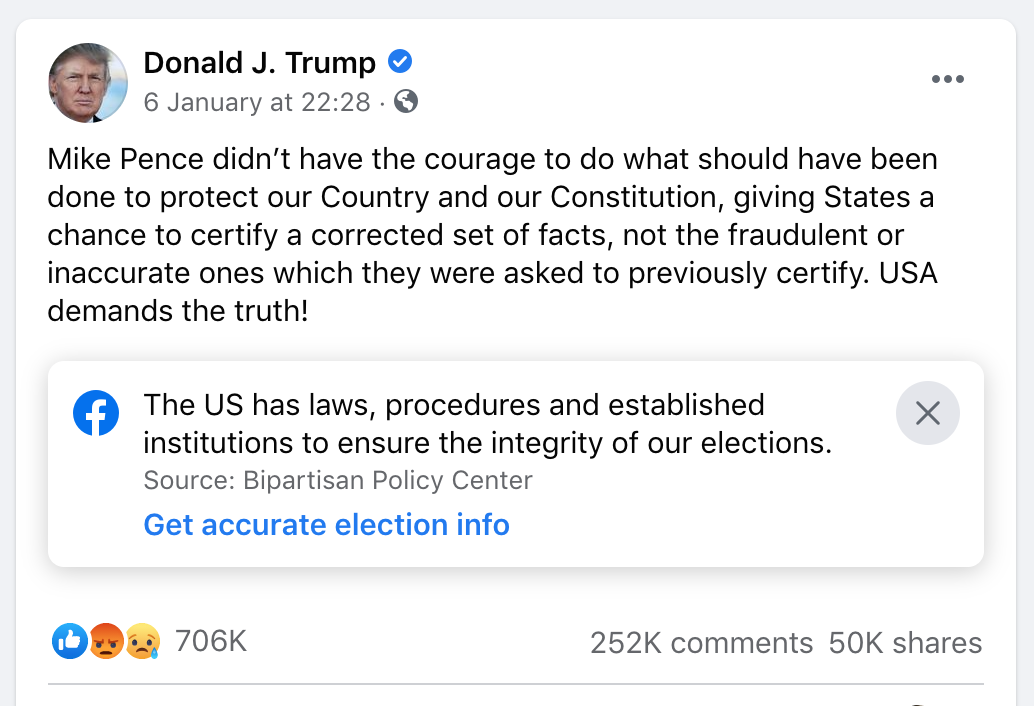This screenshot has height=706, width=1034.
Task: View the 50K shares
Action: (x=905, y=643)
